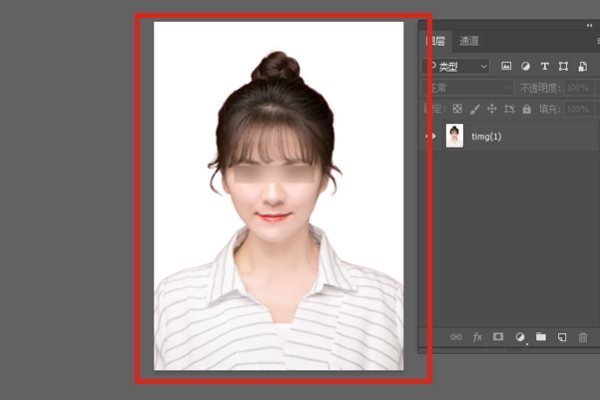600x400 pixels.
Task: Click the 填充 fill value field
Action: click(579, 109)
